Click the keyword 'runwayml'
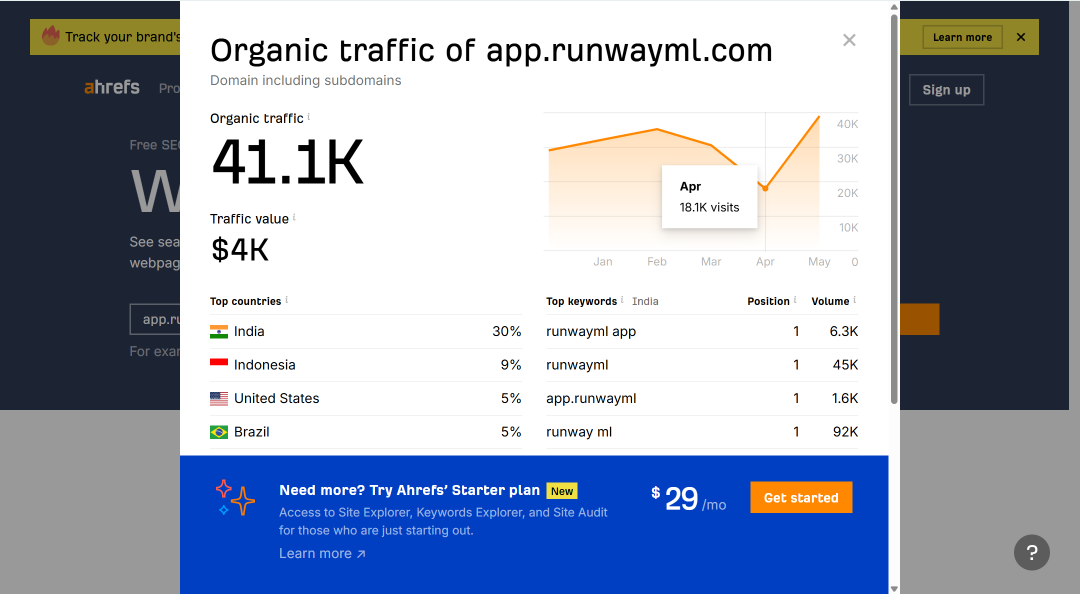Viewport: 1080px width, 594px height. pos(577,365)
